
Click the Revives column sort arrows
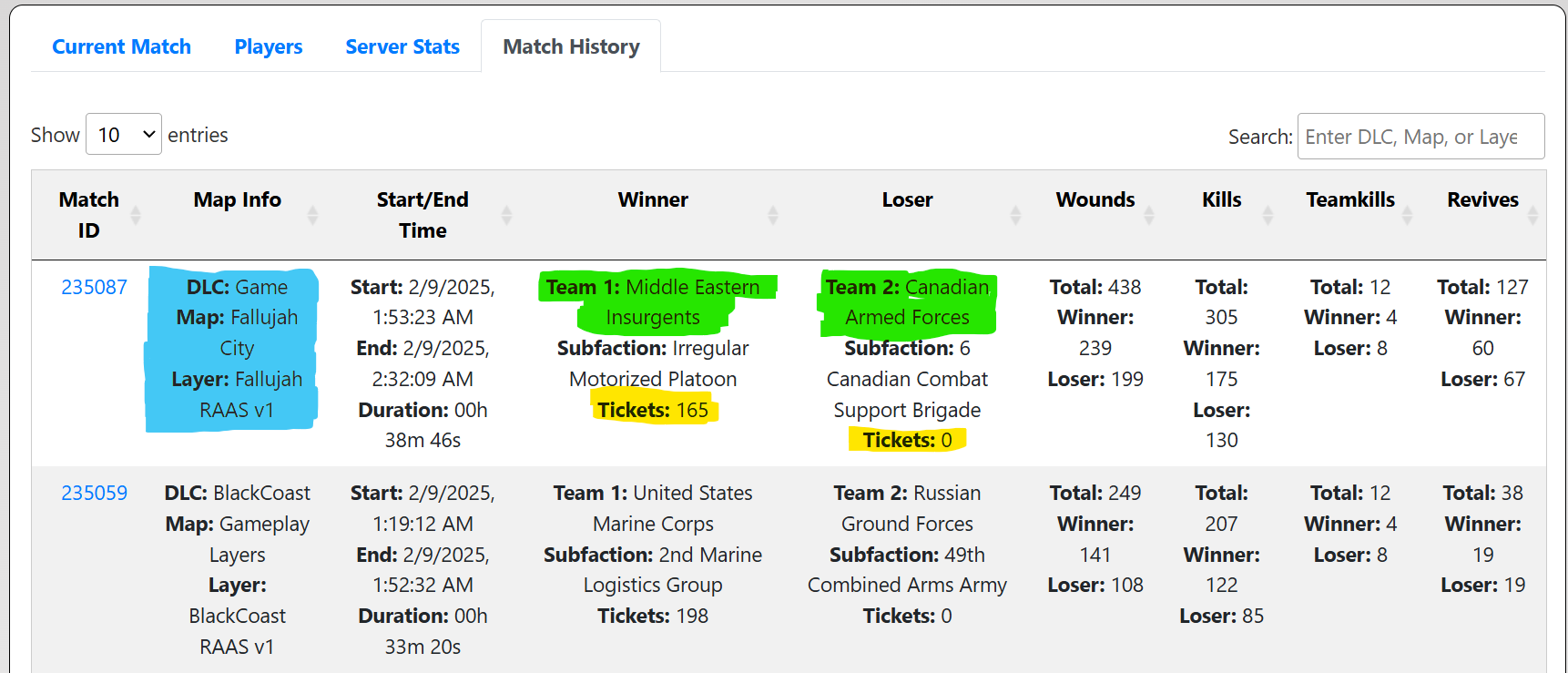coord(1532,216)
